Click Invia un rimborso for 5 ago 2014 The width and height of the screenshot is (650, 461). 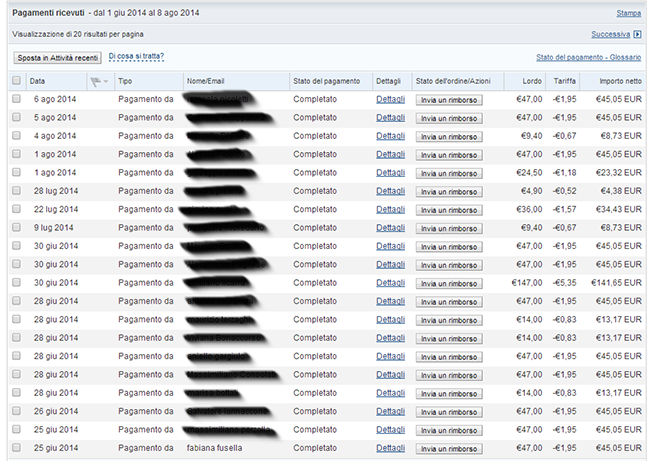coord(449,119)
